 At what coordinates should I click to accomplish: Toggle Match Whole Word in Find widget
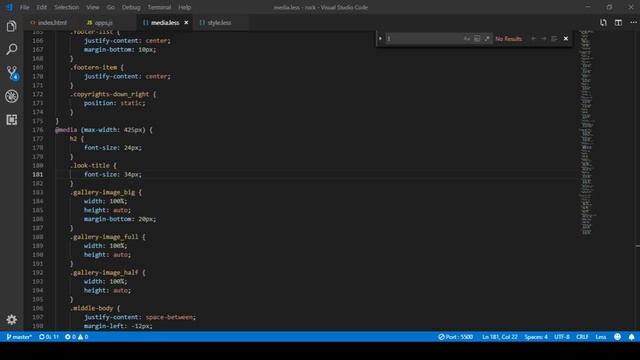click(x=477, y=38)
